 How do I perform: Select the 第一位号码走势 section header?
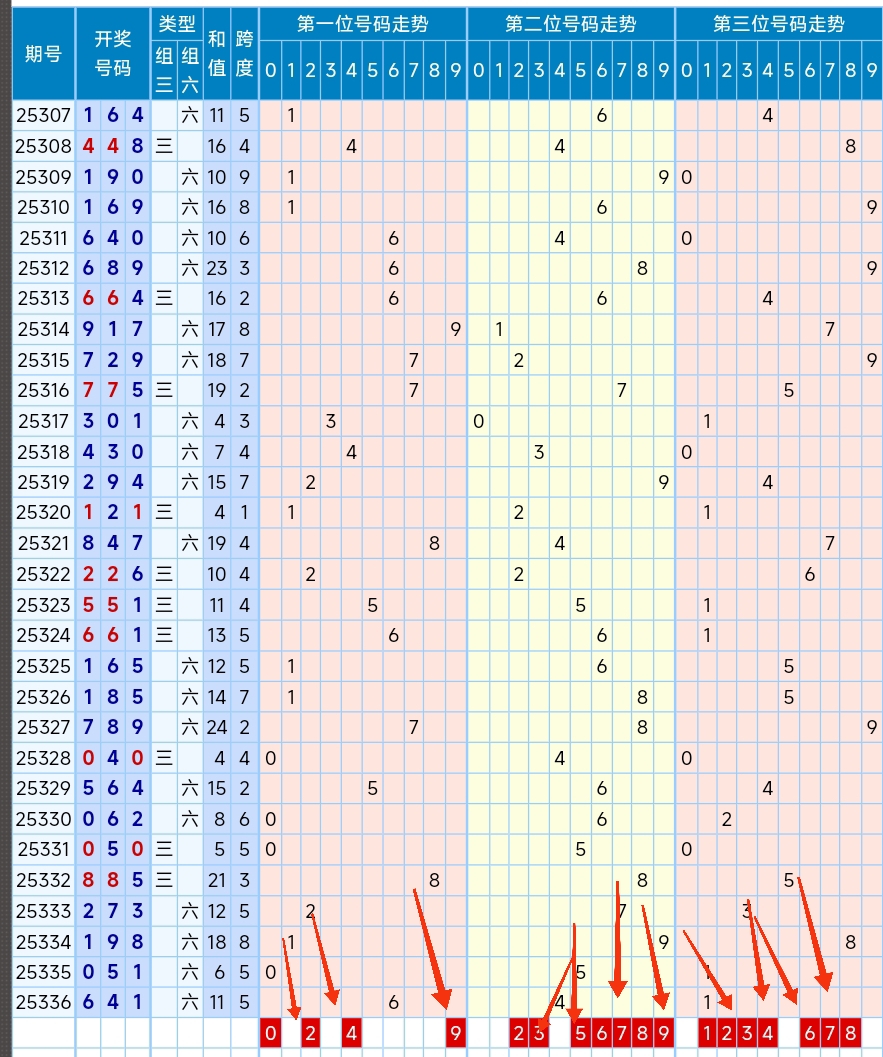[x=363, y=24]
